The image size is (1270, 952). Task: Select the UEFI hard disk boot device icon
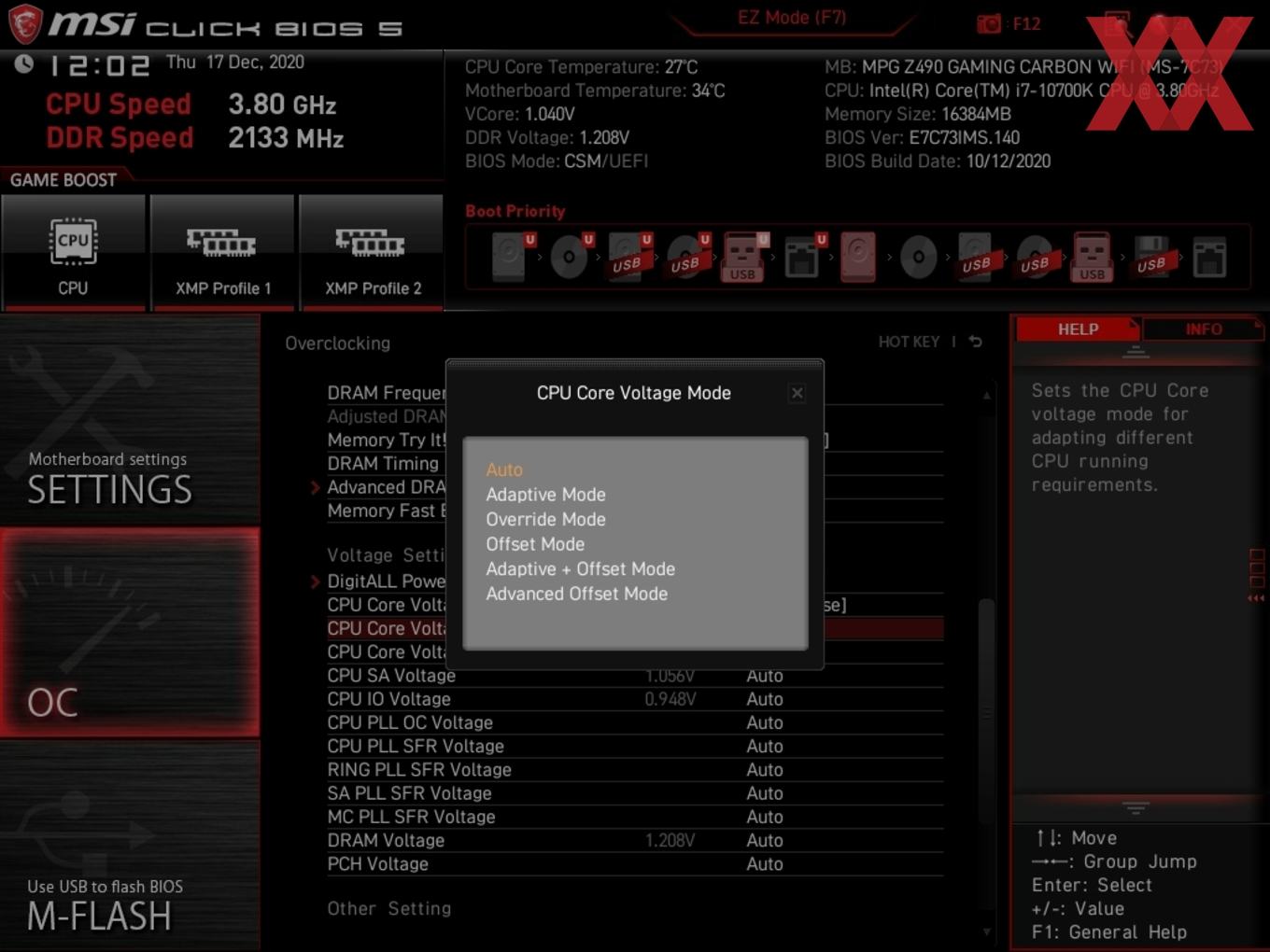[x=512, y=257]
